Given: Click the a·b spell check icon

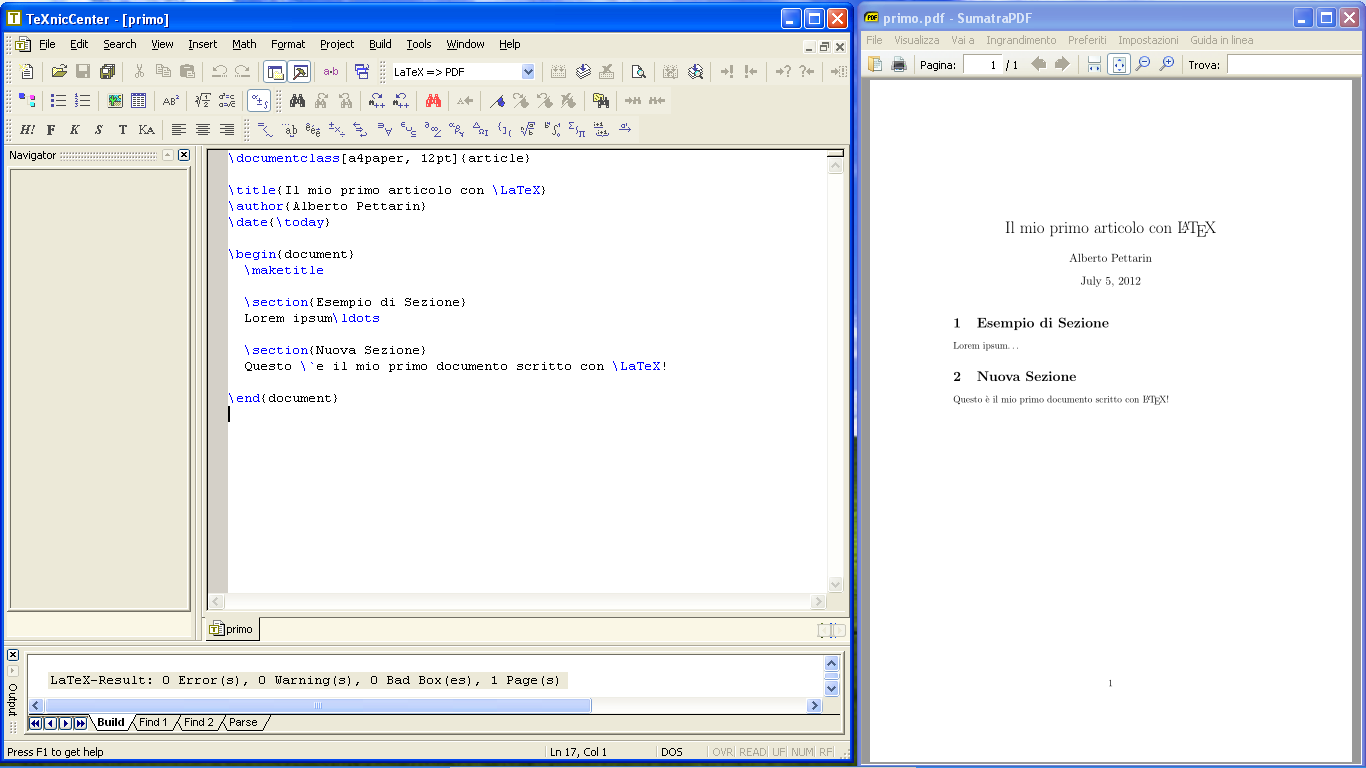Looking at the screenshot, I should click(x=330, y=72).
